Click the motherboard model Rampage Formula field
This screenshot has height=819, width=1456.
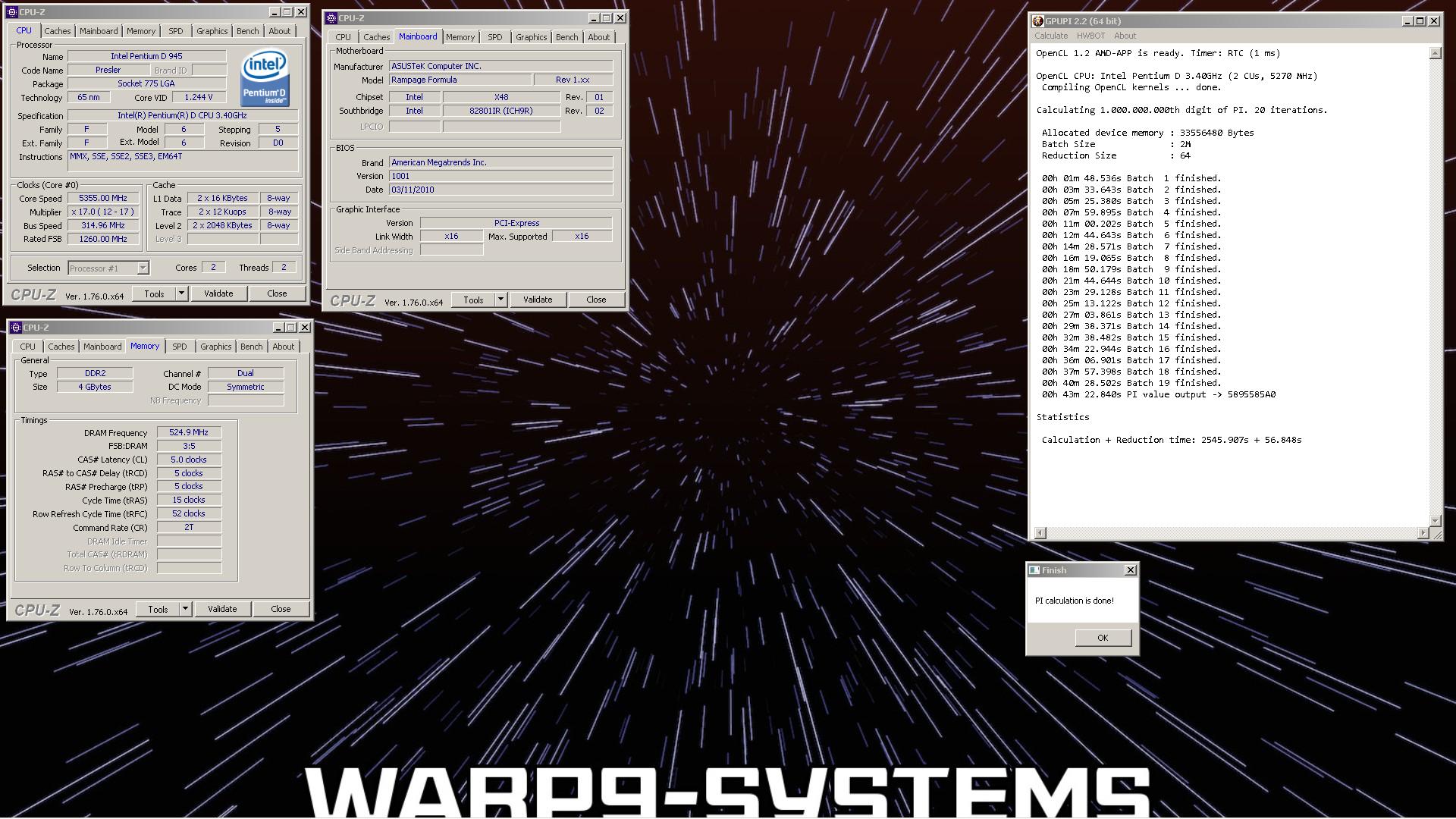coord(460,80)
